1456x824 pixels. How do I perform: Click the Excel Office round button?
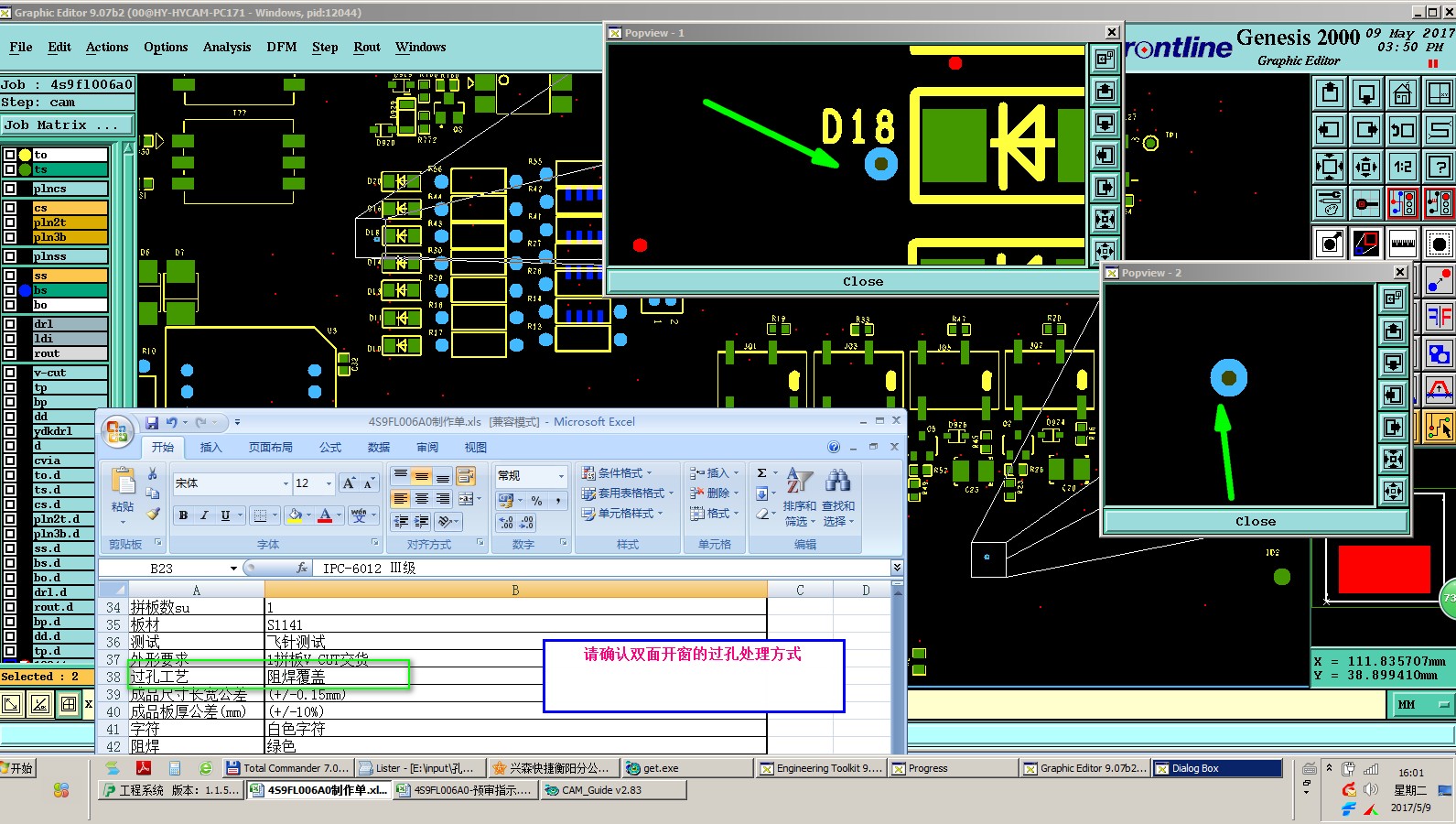click(x=116, y=431)
